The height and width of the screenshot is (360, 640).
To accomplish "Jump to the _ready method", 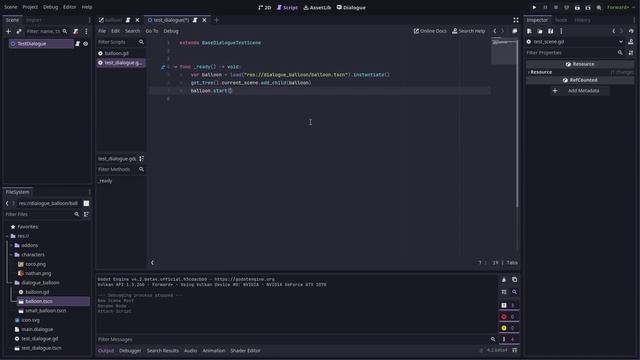I will tap(105, 181).
